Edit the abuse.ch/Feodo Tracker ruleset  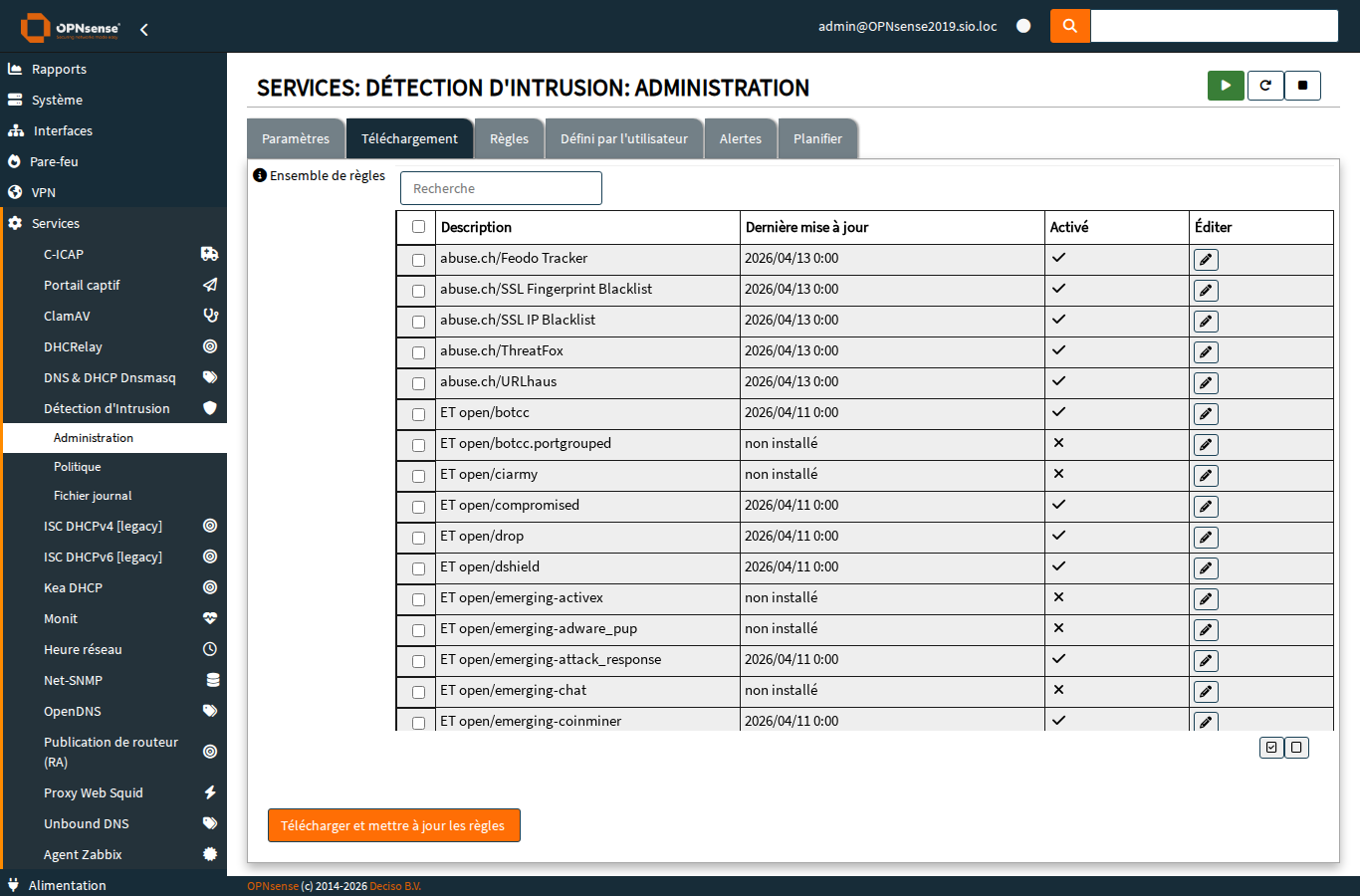click(1206, 260)
